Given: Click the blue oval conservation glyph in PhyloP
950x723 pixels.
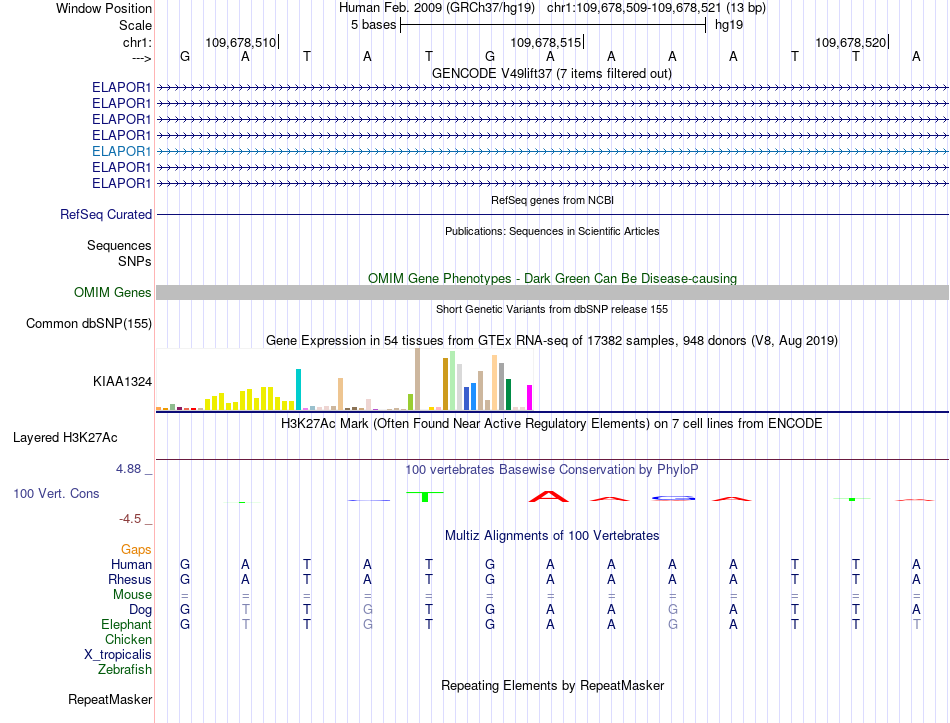Looking at the screenshot, I should (x=673, y=498).
